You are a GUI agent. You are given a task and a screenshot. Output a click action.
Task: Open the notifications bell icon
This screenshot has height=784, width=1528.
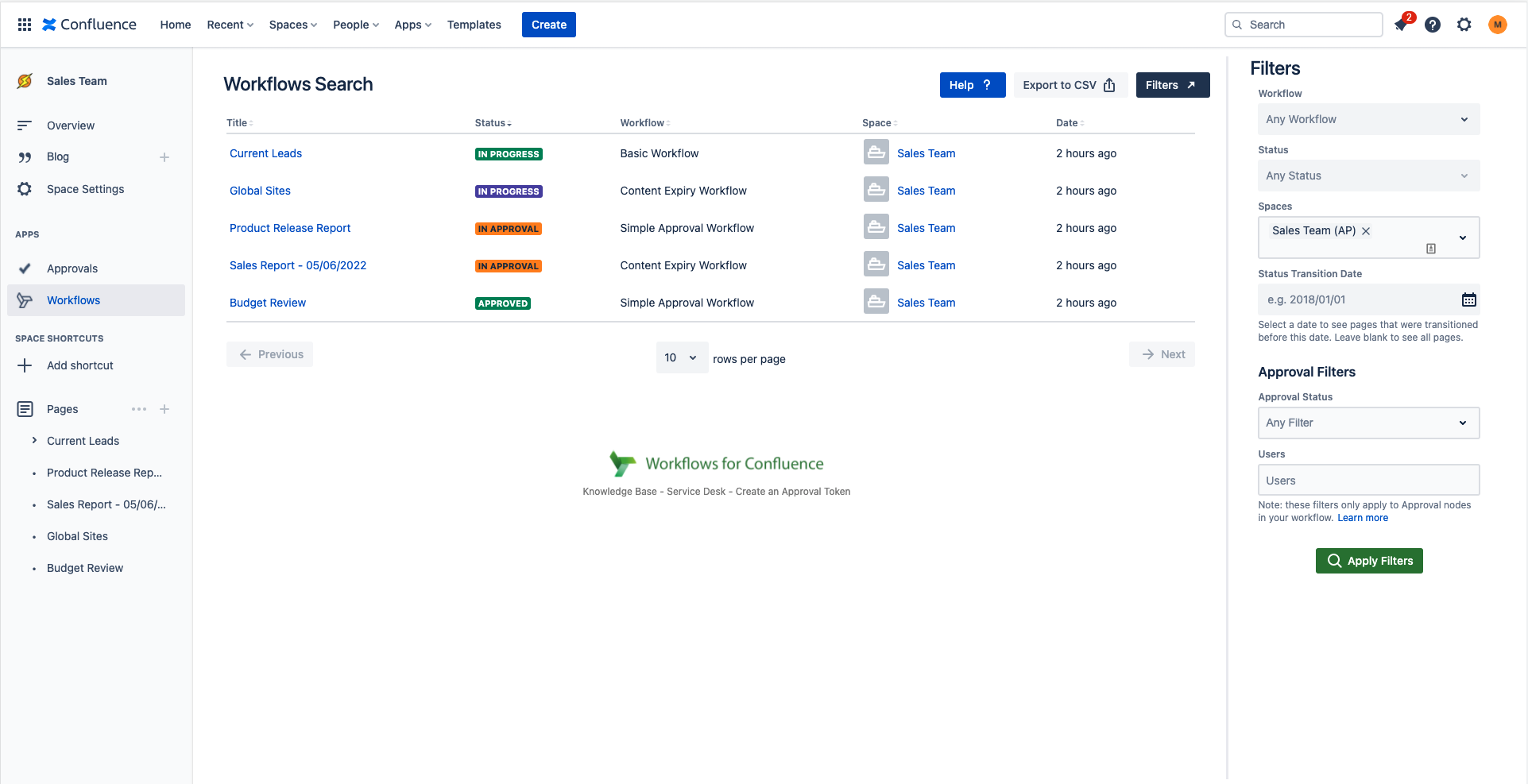[1400, 25]
